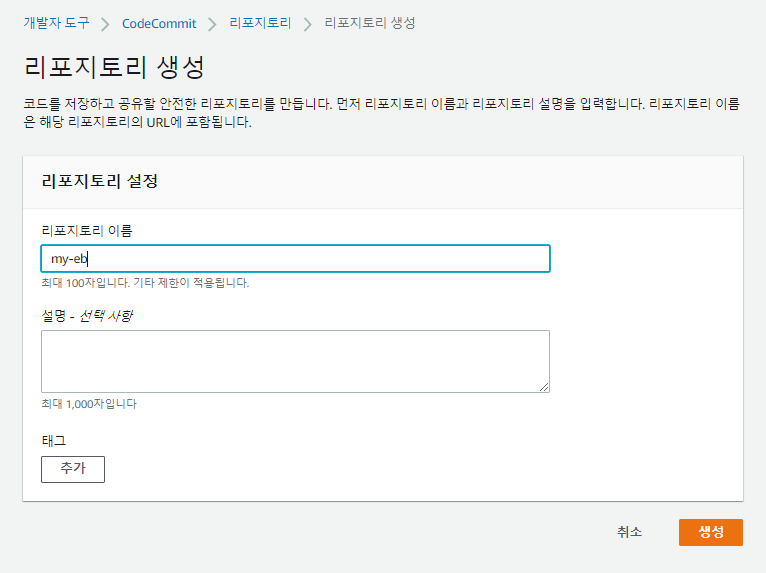Click the 태그 section label
Image resolution: width=766 pixels, height=573 pixels.
[54, 440]
